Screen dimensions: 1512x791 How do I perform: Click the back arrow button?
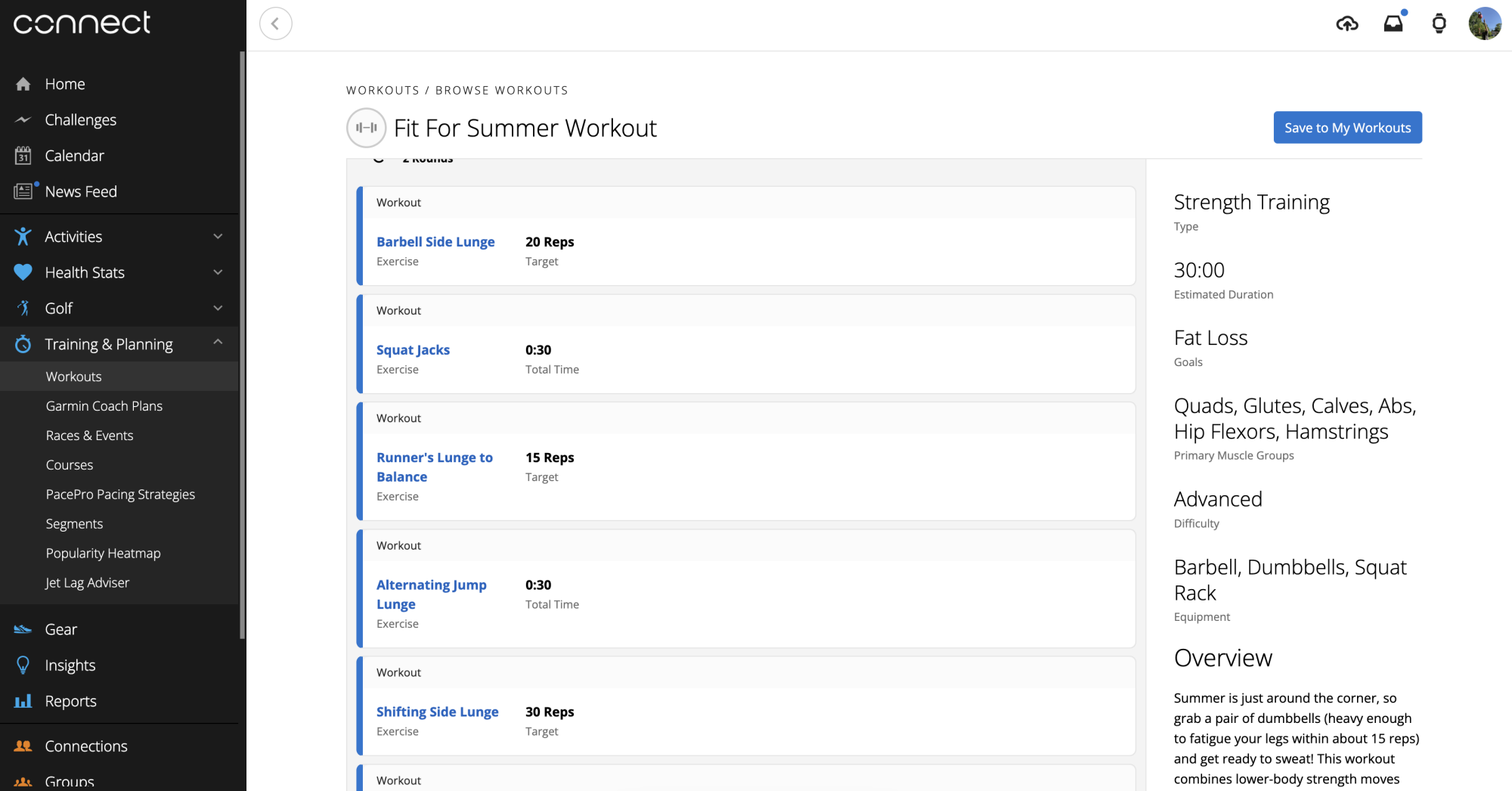tap(276, 23)
